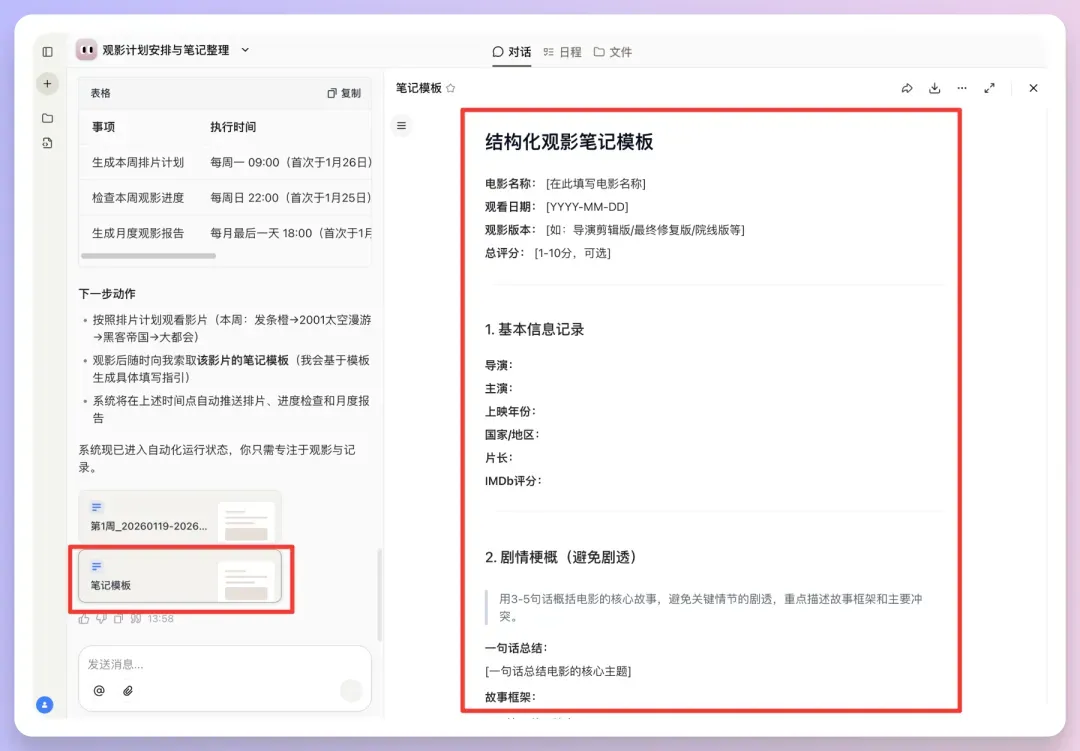Give a thumbs down to the reply
The image size is (1080, 751).
tap(102, 618)
